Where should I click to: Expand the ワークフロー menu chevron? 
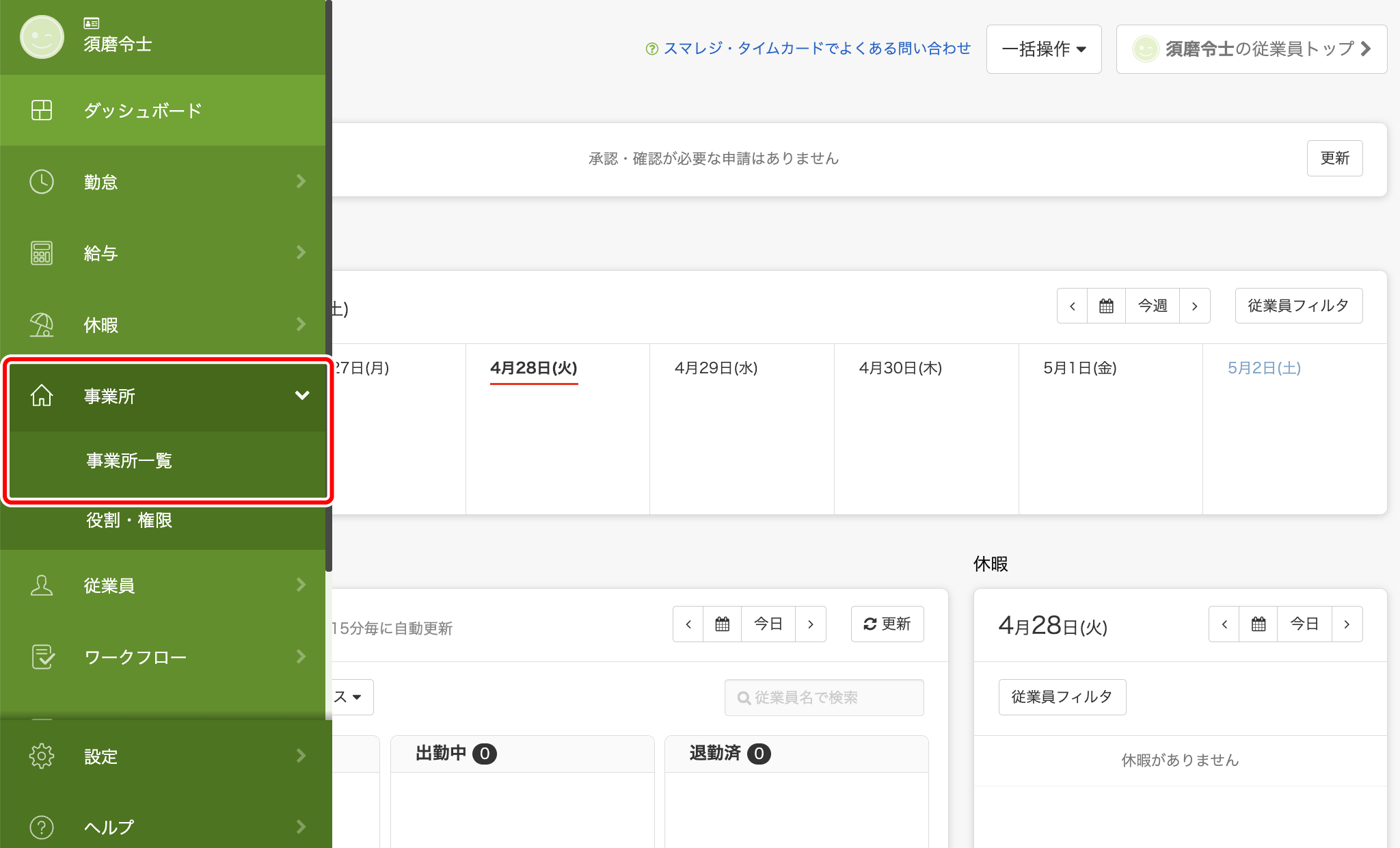301,657
